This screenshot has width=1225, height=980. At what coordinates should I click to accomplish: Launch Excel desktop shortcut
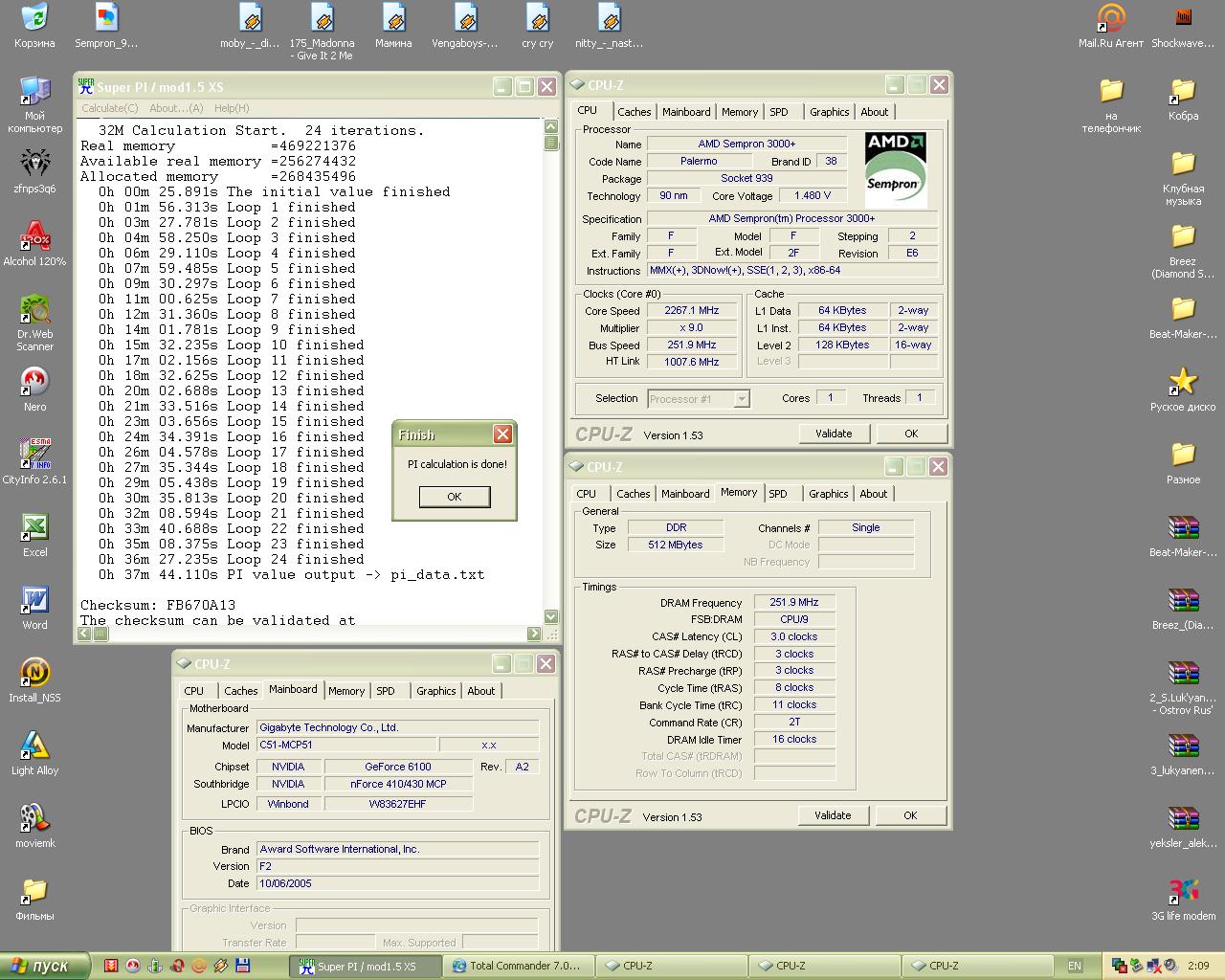pyautogui.click(x=34, y=535)
